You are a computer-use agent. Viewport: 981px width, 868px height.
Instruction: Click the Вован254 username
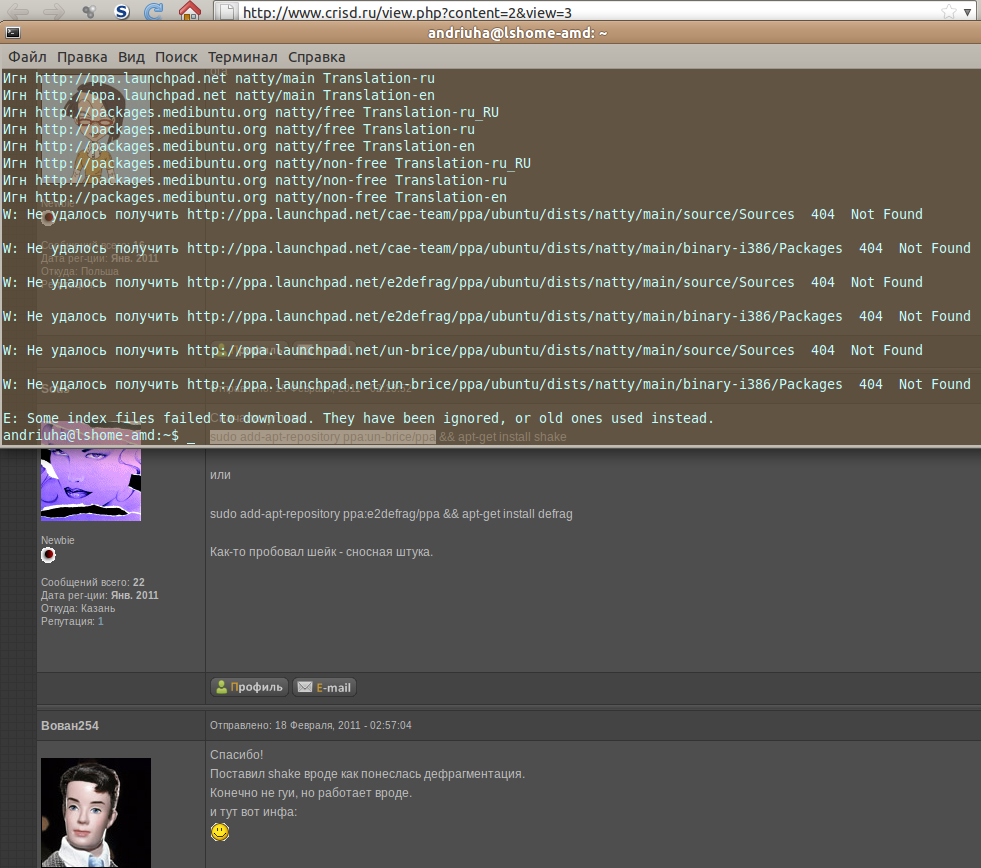pyautogui.click(x=70, y=725)
